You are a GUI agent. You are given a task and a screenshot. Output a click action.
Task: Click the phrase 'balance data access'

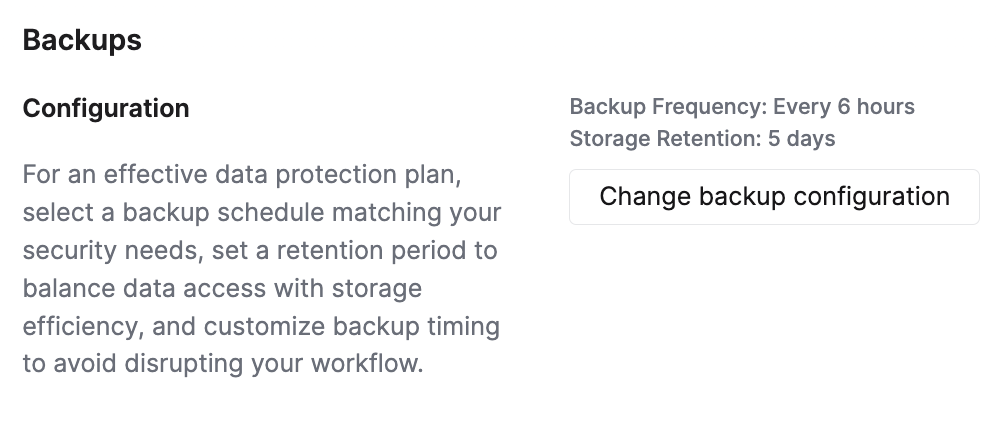click(x=148, y=289)
